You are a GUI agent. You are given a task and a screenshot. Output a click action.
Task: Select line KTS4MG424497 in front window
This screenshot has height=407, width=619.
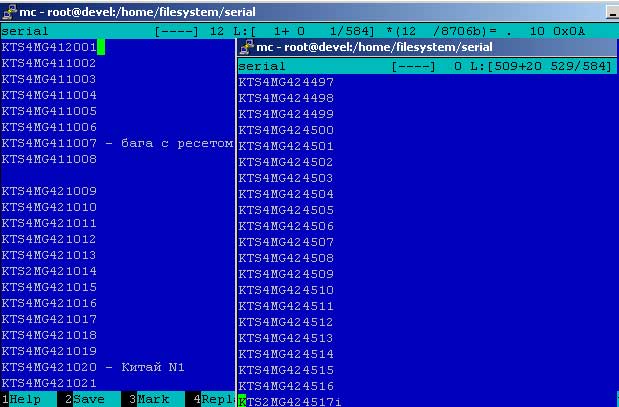[286, 82]
